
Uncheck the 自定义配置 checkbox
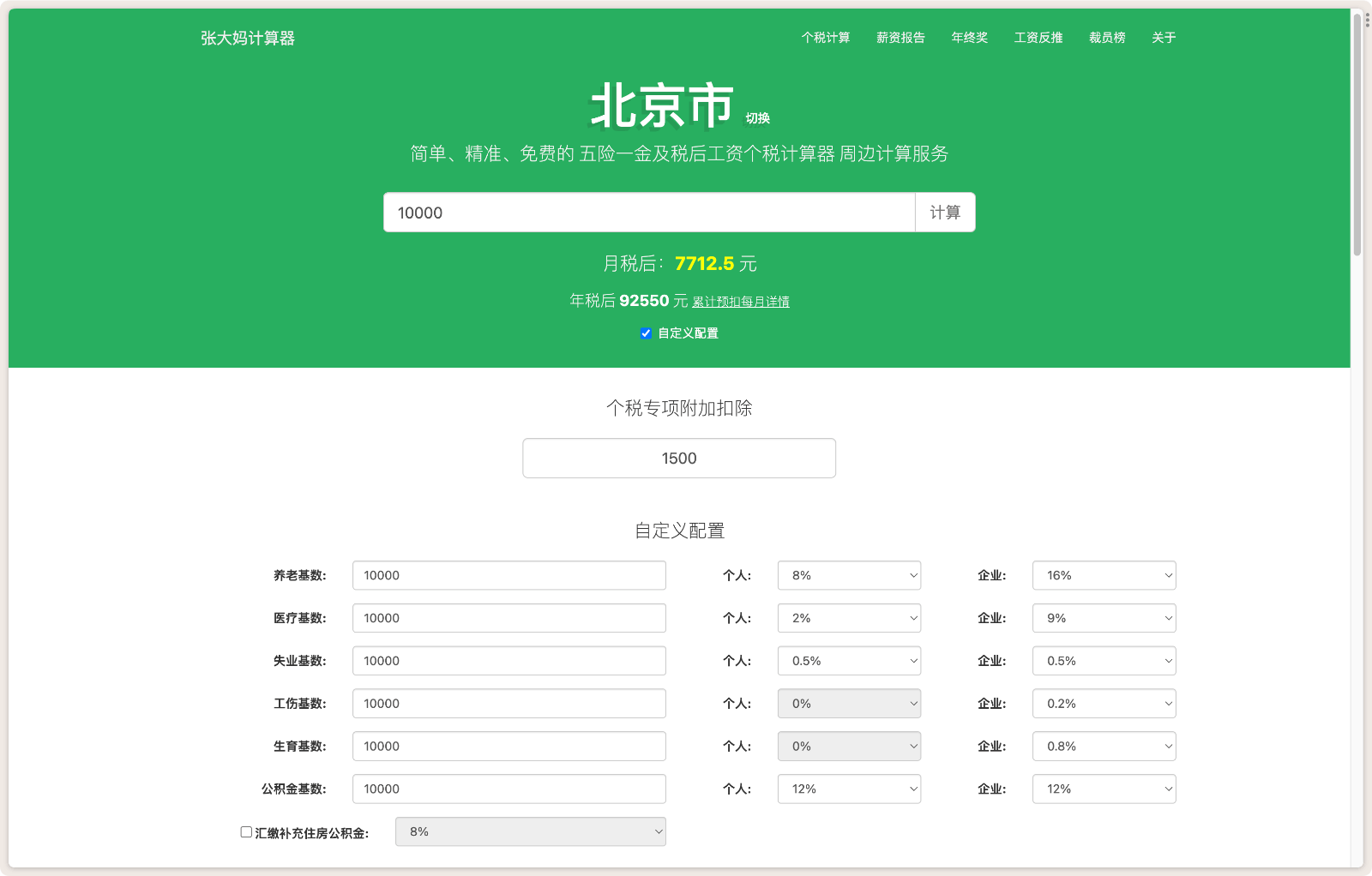[646, 333]
